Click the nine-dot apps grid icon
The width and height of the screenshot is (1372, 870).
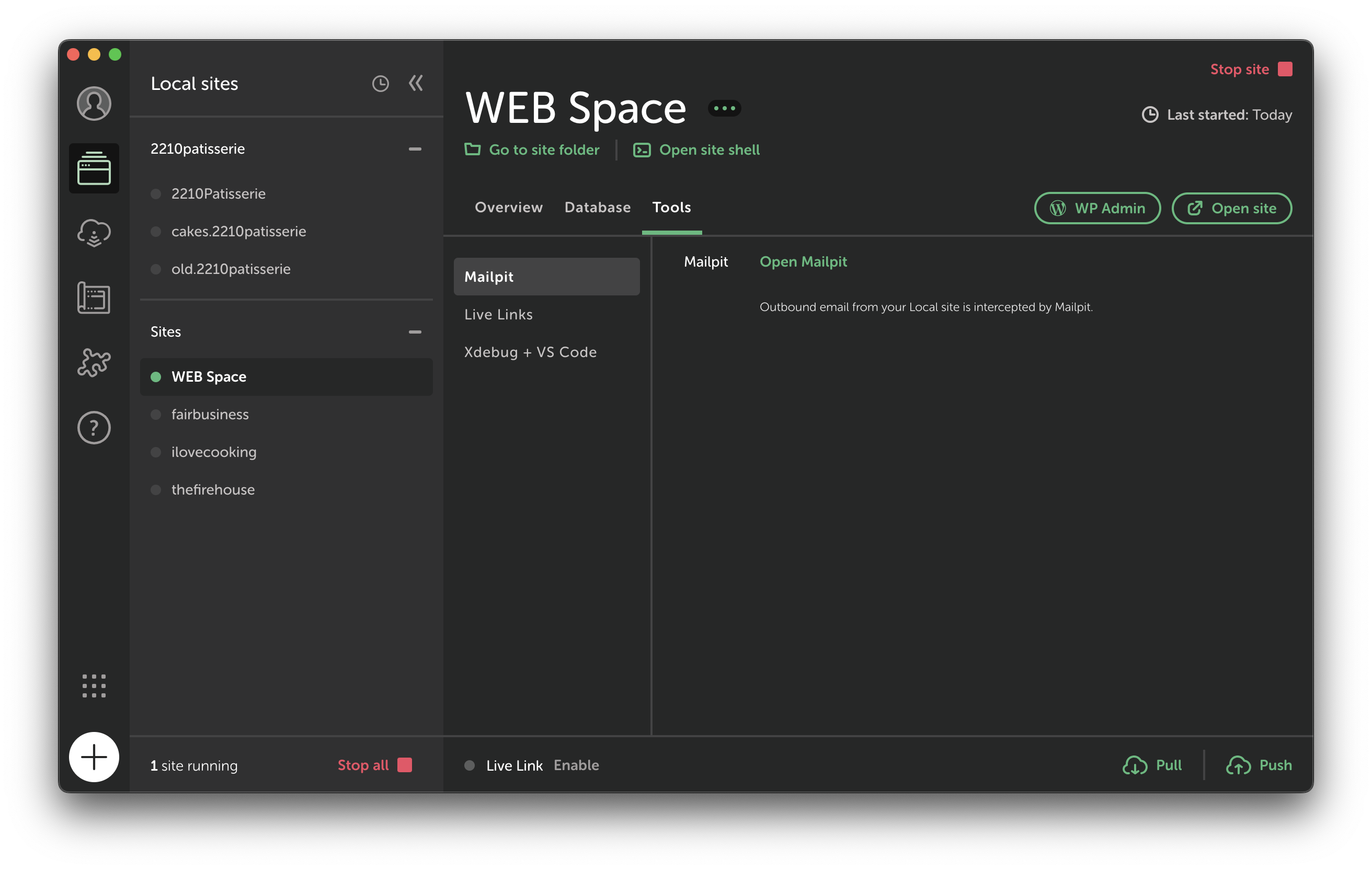[94, 686]
